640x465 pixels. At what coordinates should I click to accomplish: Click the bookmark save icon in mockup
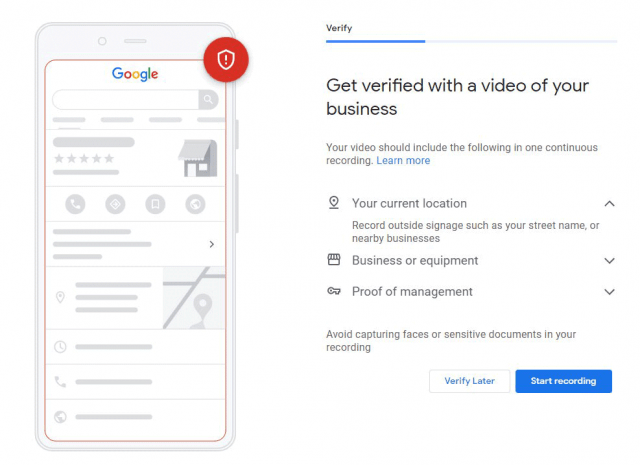(x=156, y=204)
